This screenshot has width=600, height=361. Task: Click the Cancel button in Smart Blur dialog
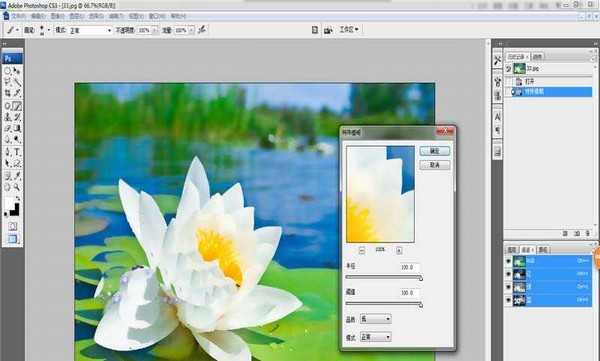(435, 165)
